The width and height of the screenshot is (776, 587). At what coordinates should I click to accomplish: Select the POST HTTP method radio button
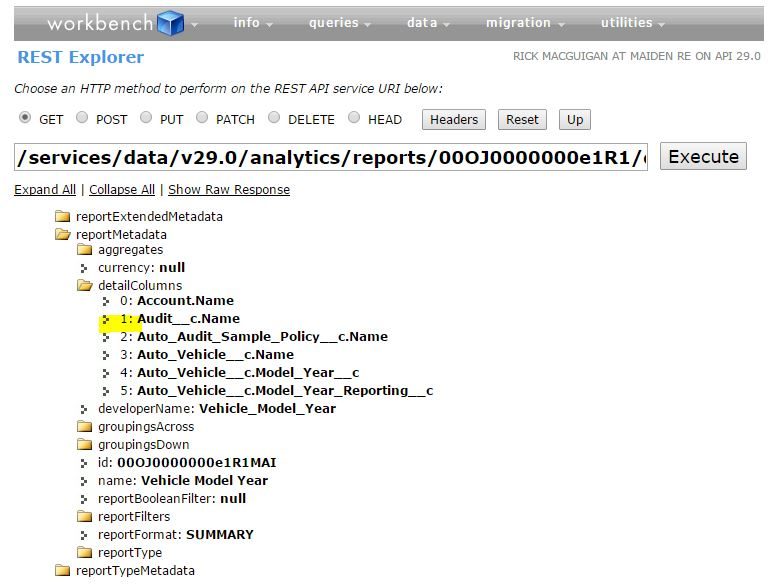(82, 118)
